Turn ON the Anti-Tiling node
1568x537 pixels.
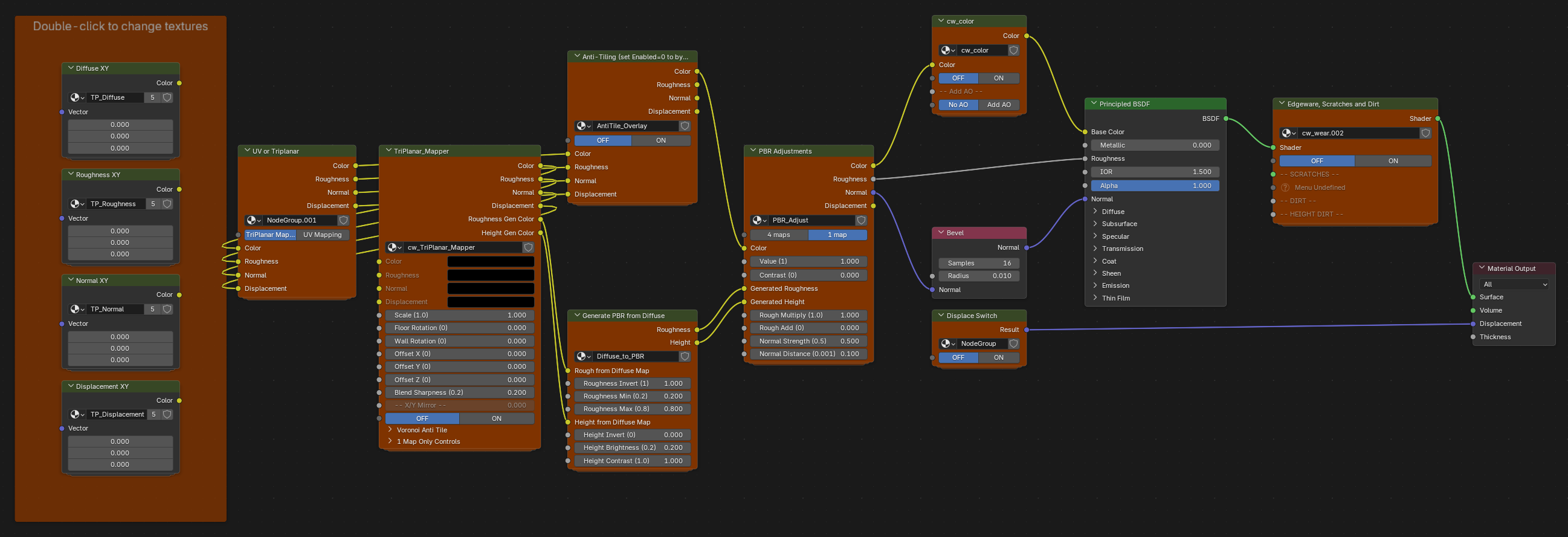pos(661,141)
